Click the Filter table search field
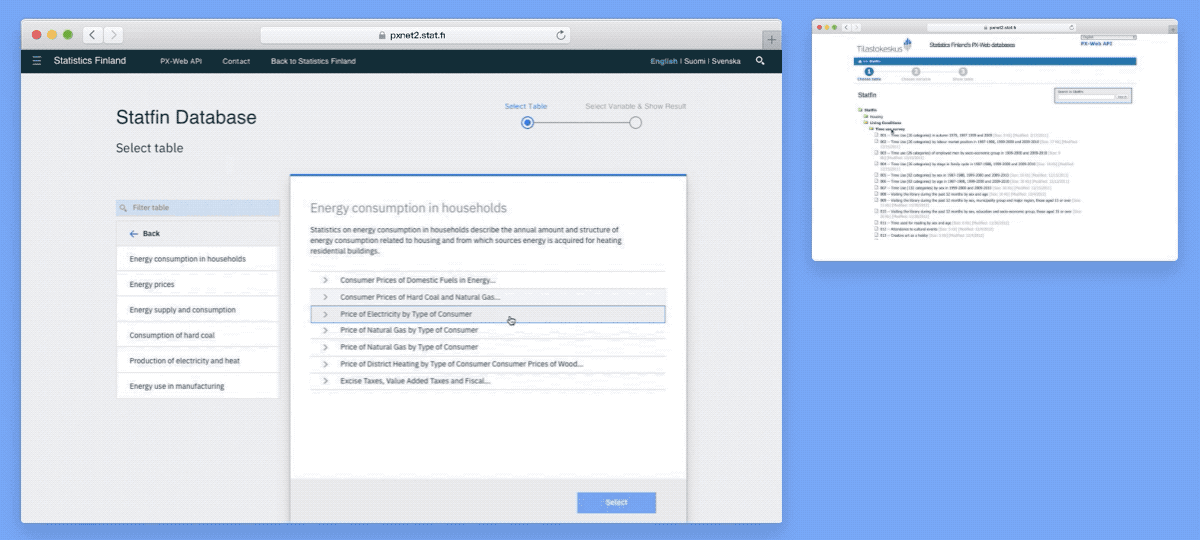Image resolution: width=1200 pixels, height=540 pixels. [198, 208]
